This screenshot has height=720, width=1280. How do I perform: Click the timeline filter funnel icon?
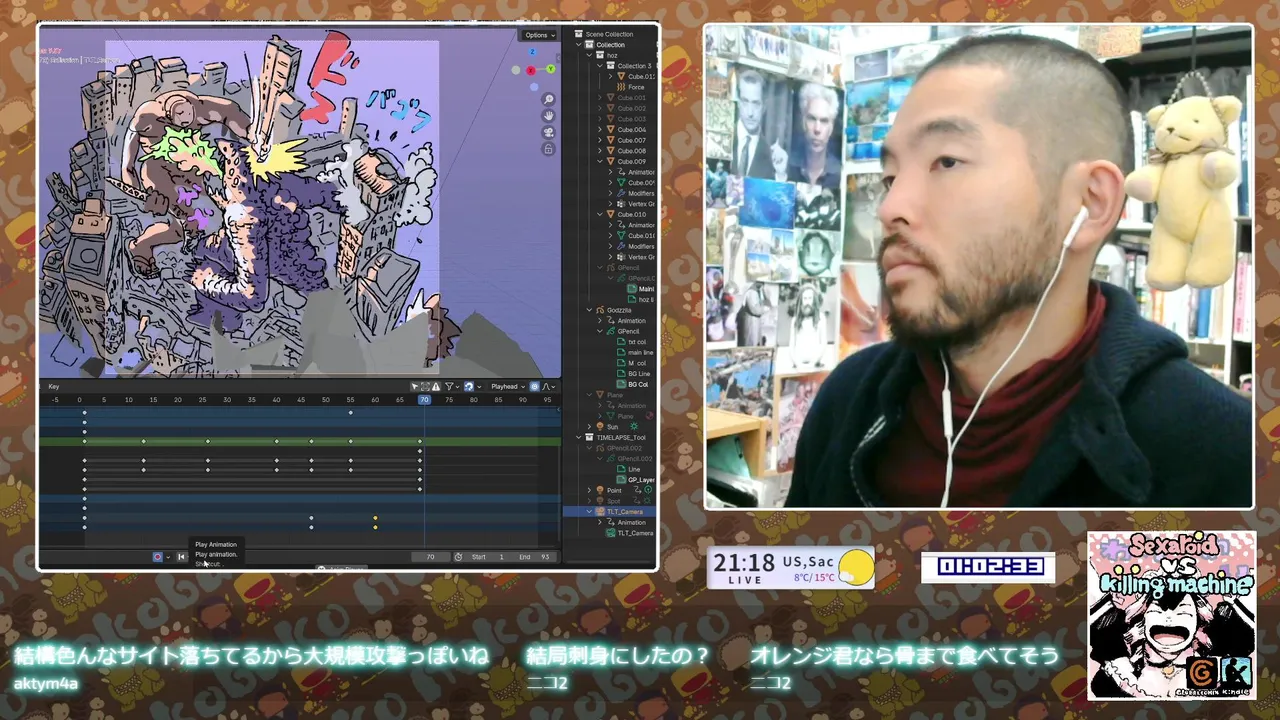[449, 387]
